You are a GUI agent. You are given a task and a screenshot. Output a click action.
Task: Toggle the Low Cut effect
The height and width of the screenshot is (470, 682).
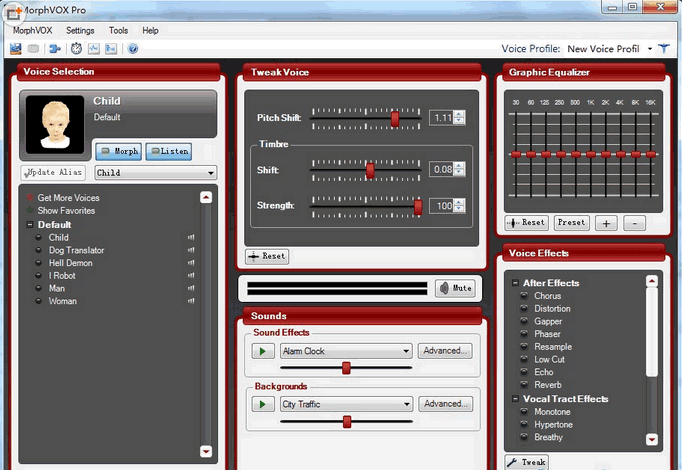pos(525,360)
